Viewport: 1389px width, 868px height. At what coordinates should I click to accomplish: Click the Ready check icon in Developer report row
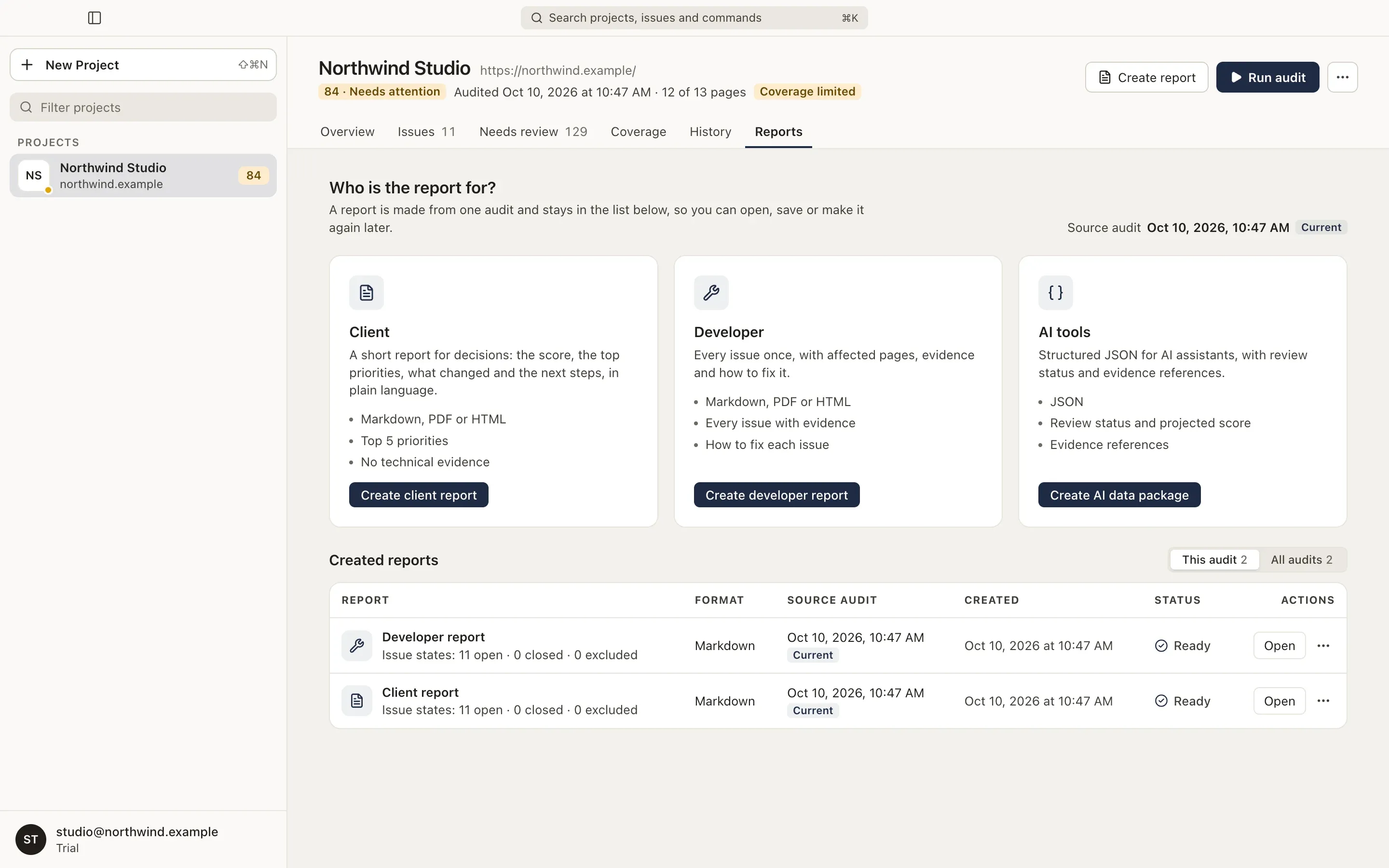coord(1160,646)
